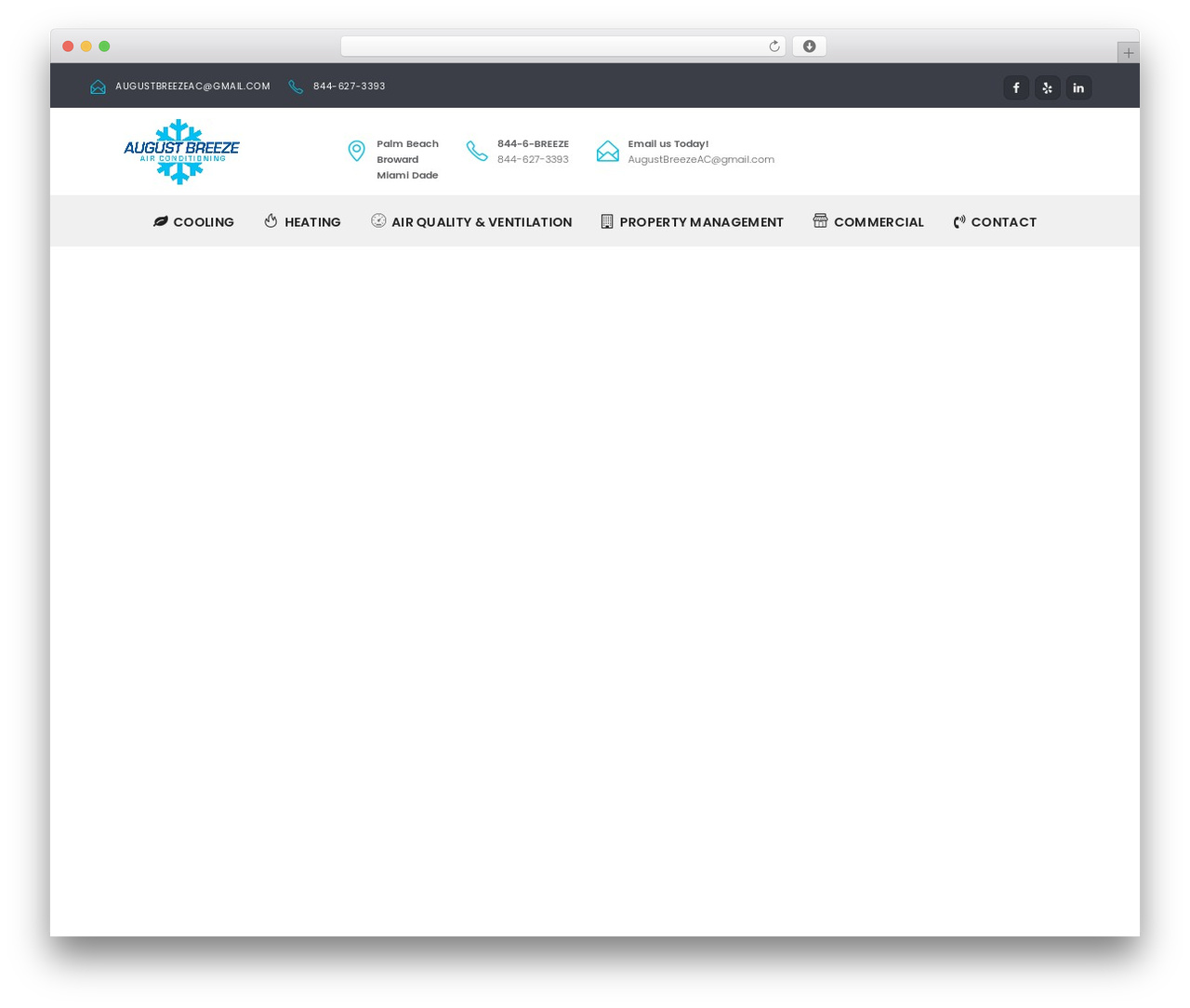Open the Cooling menu item
1190x1008 pixels.
193,221
